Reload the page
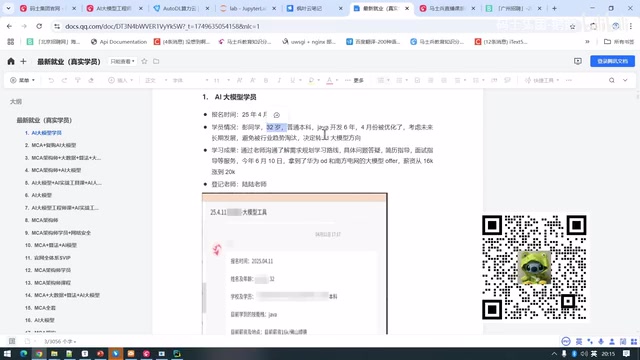 pyautogui.click(x=39, y=26)
